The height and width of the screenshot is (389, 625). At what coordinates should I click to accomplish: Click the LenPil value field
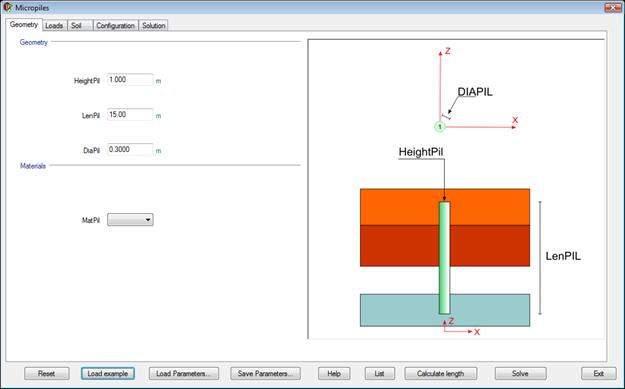tap(130, 115)
